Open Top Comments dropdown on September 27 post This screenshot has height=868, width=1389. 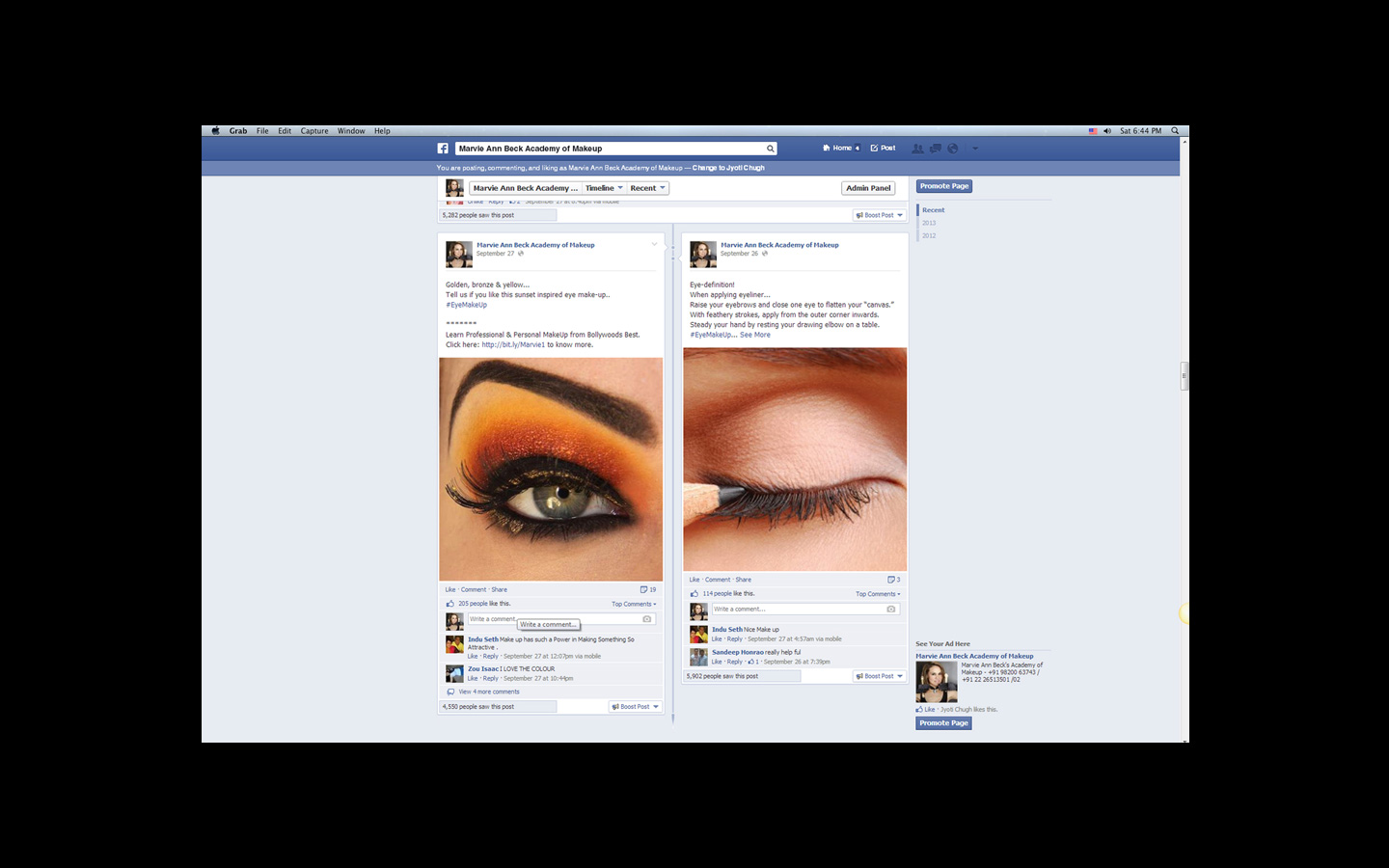click(634, 604)
